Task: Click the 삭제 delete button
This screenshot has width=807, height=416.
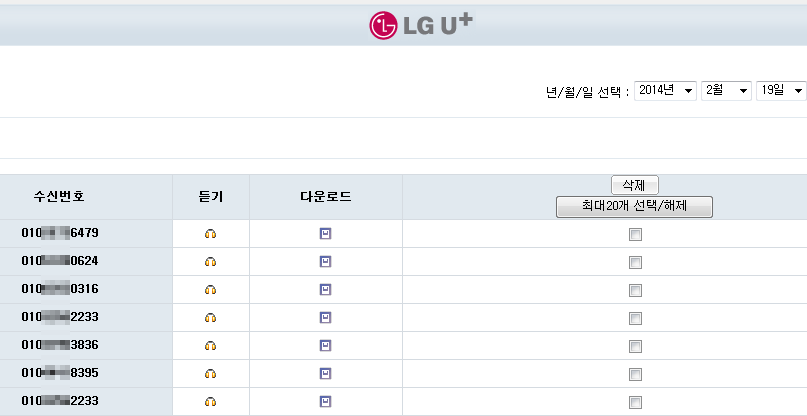Action: (x=635, y=185)
